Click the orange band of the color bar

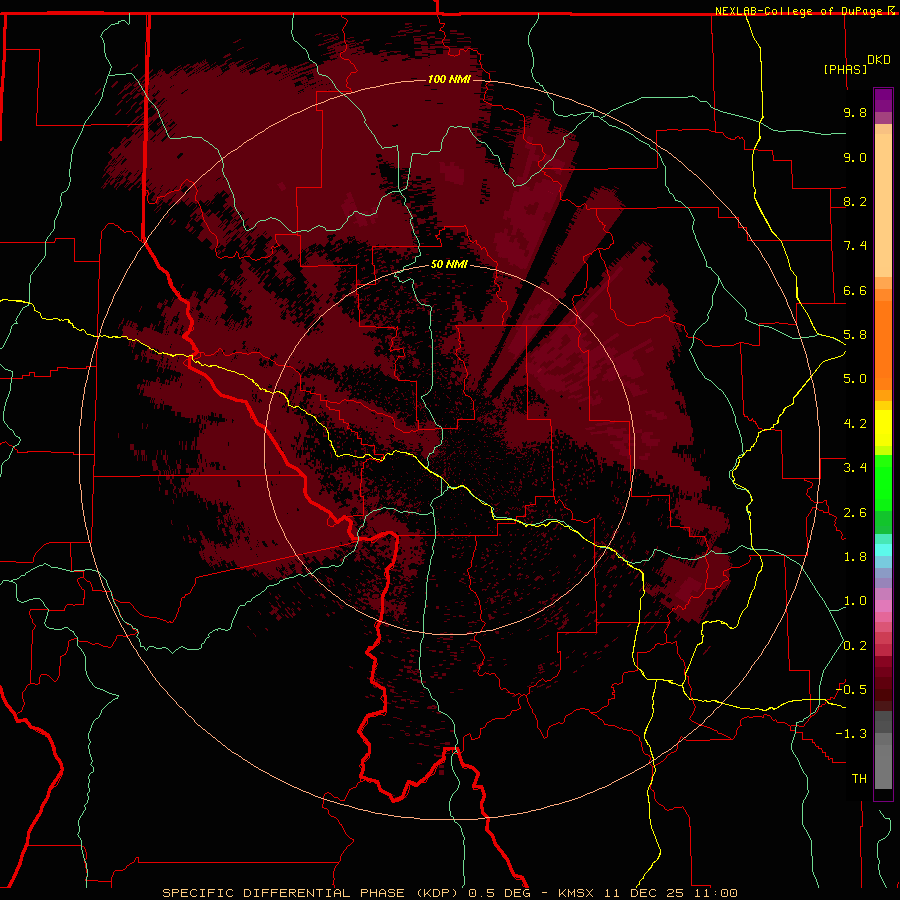click(883, 345)
